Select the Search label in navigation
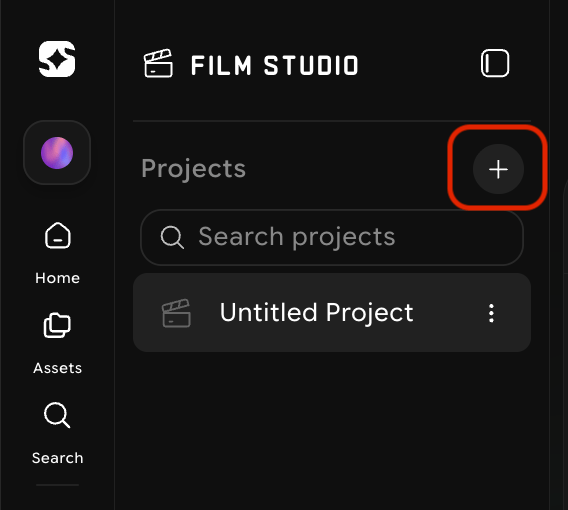 [x=57, y=458]
